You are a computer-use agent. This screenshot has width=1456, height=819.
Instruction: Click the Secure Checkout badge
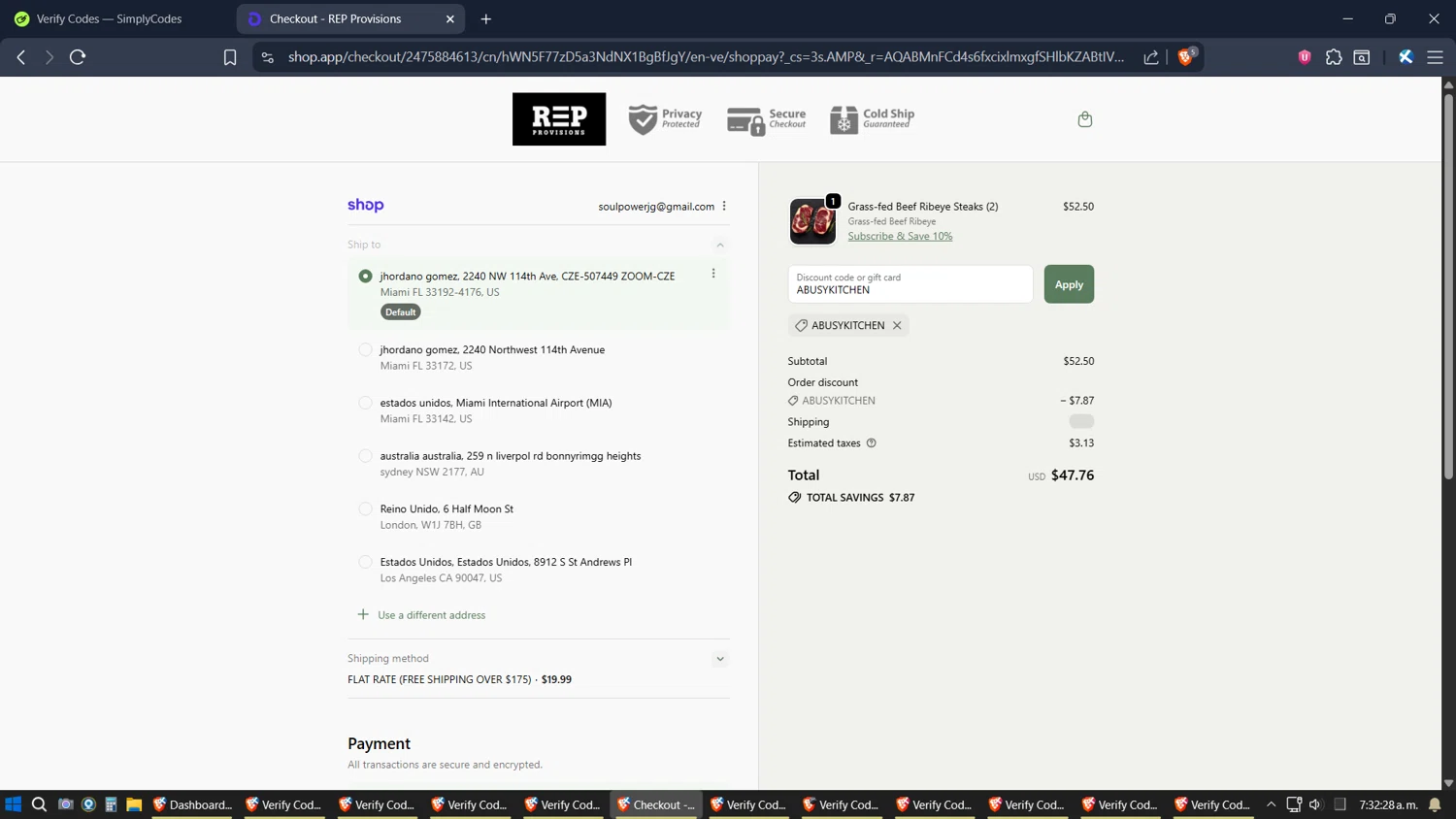pyautogui.click(x=767, y=119)
